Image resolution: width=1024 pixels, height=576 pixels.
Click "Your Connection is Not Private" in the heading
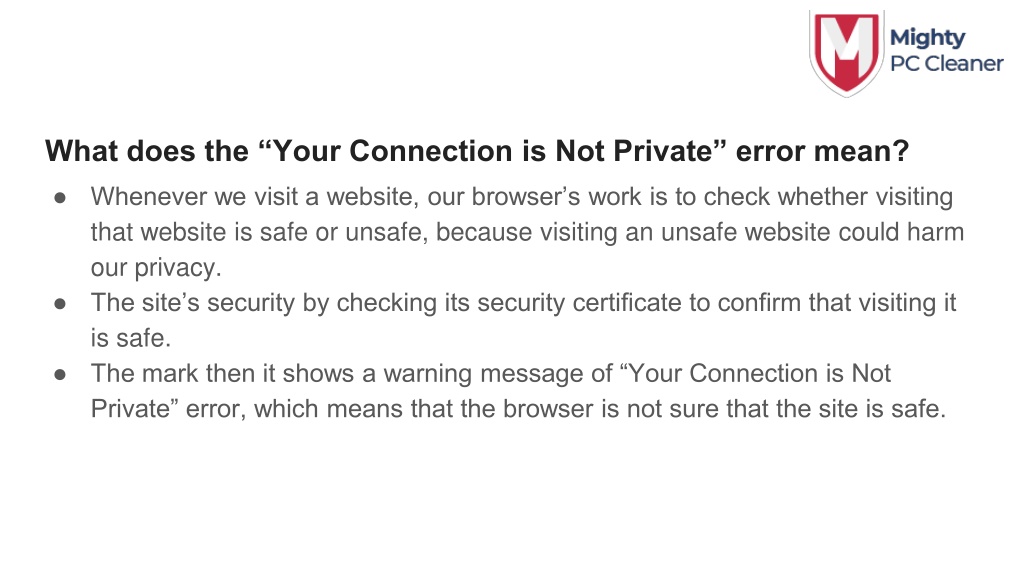492,151
